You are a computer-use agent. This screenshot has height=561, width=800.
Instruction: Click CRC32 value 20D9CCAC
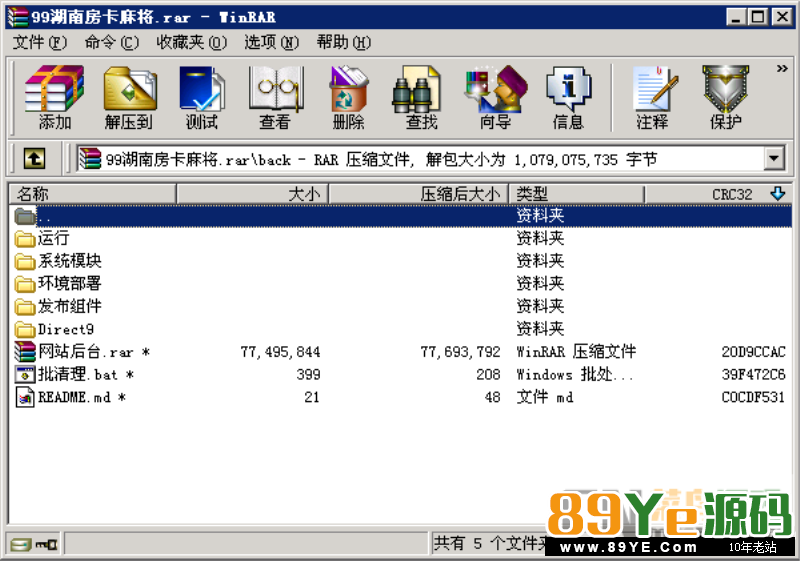(x=753, y=352)
